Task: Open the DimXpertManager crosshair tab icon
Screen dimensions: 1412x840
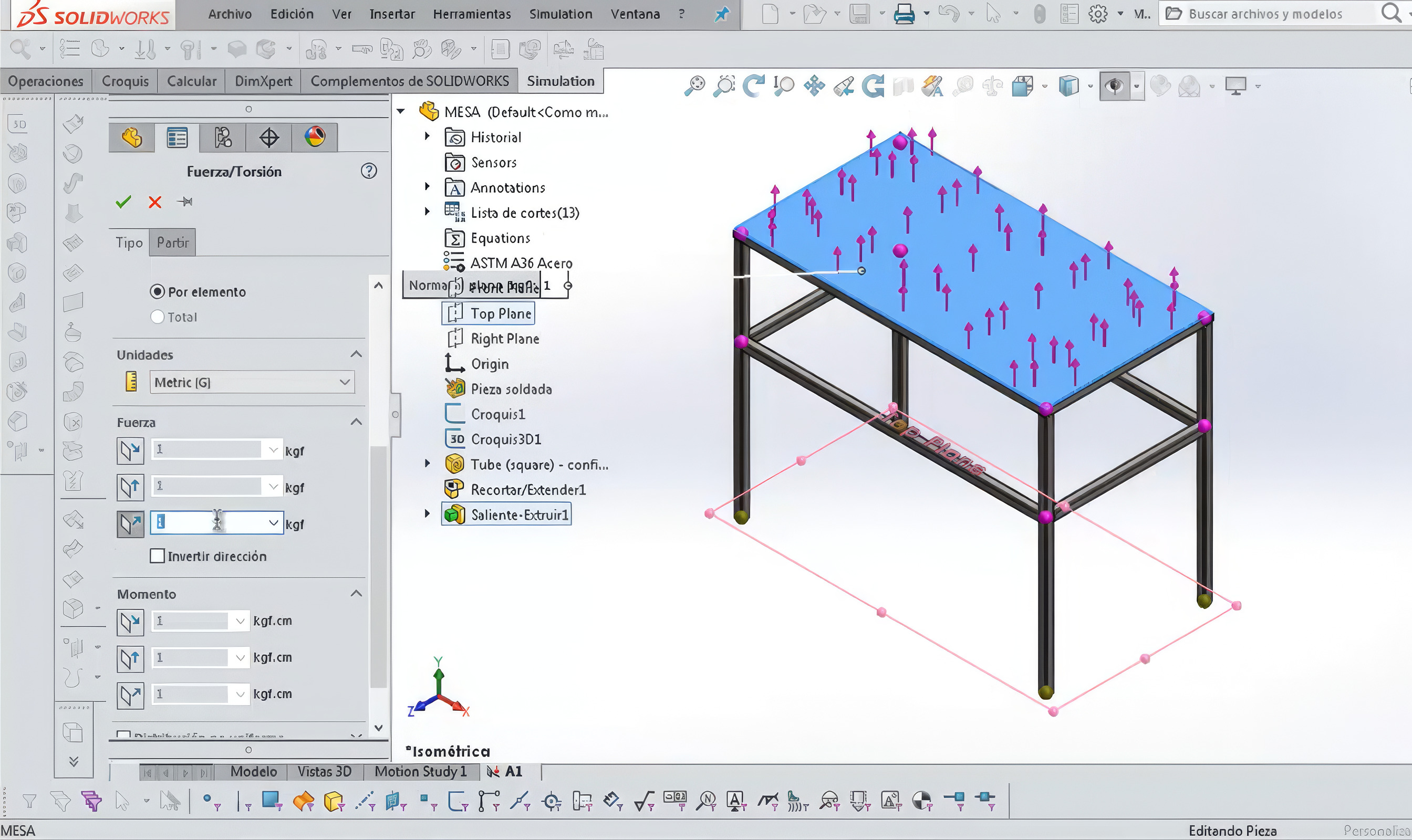Action: (x=268, y=138)
